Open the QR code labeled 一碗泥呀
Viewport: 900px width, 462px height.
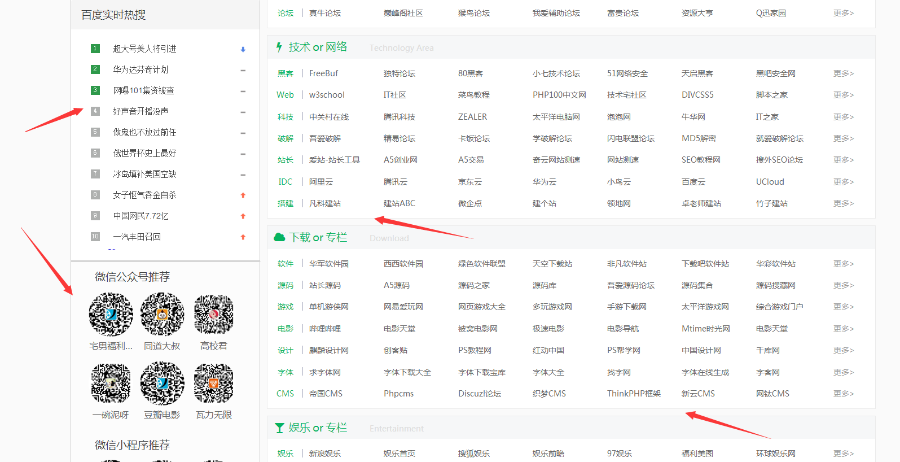coord(111,383)
